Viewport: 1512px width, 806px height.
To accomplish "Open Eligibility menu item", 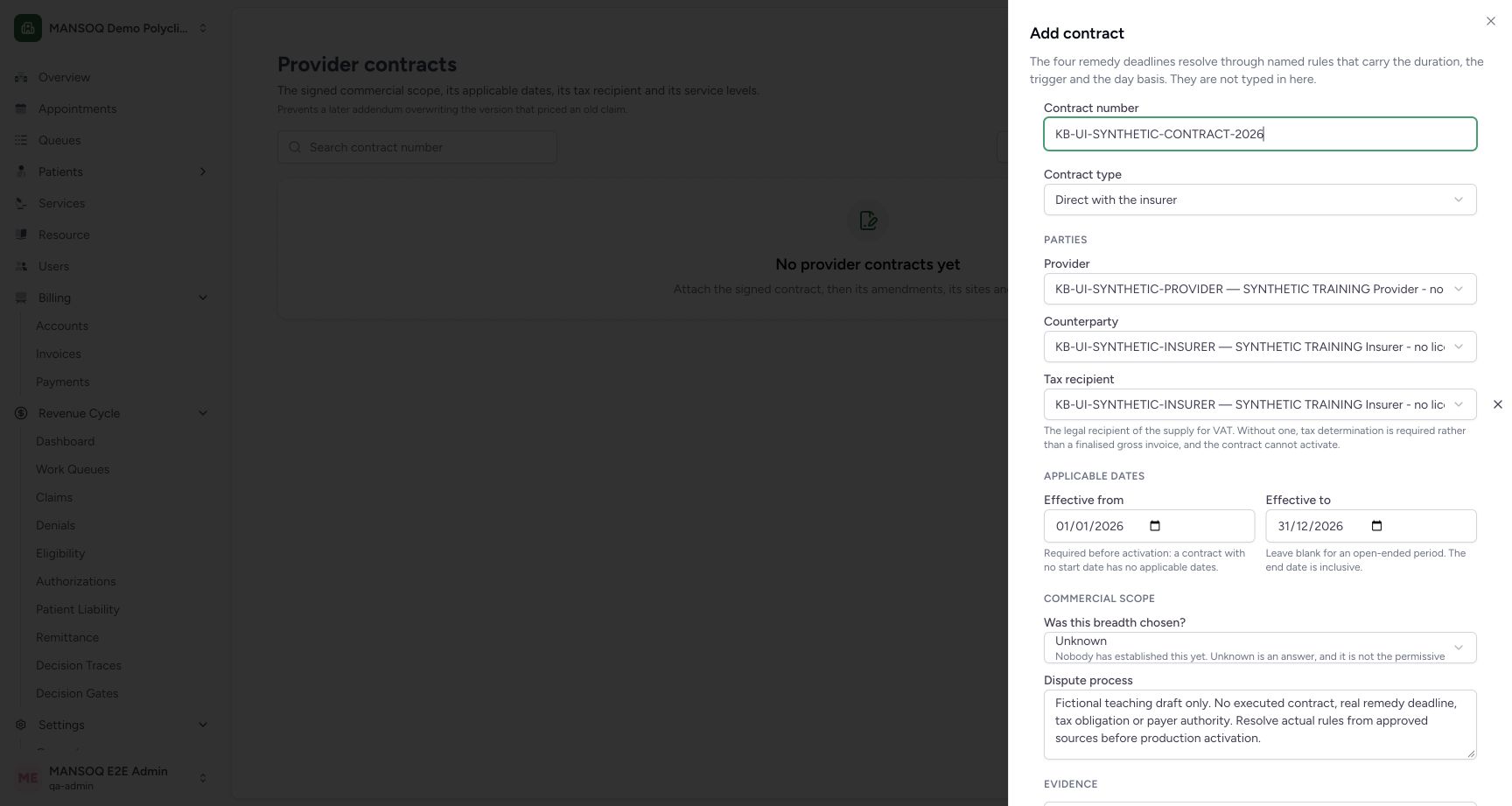I will pyautogui.click(x=60, y=553).
